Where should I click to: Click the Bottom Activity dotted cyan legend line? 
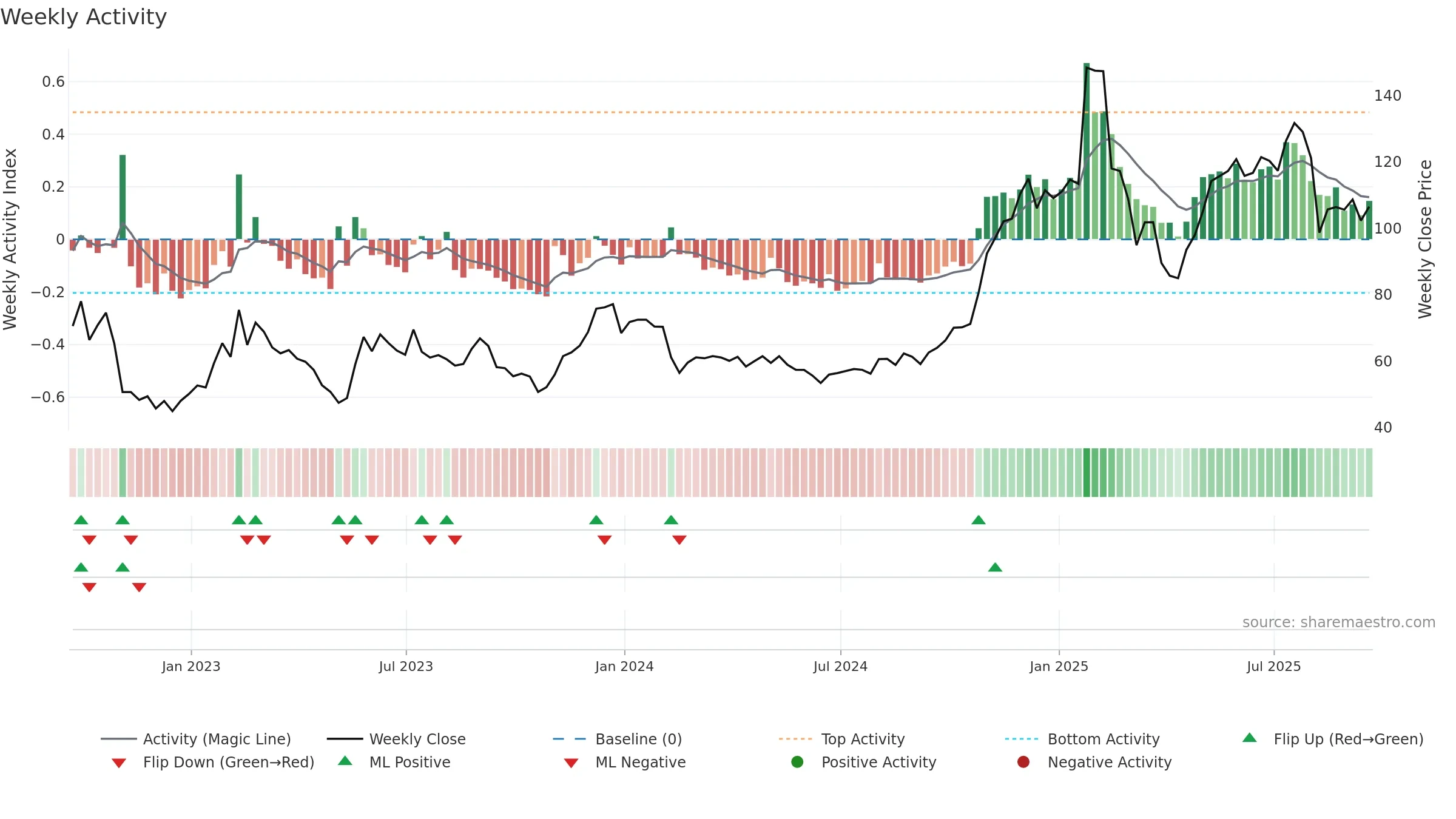click(1022, 739)
